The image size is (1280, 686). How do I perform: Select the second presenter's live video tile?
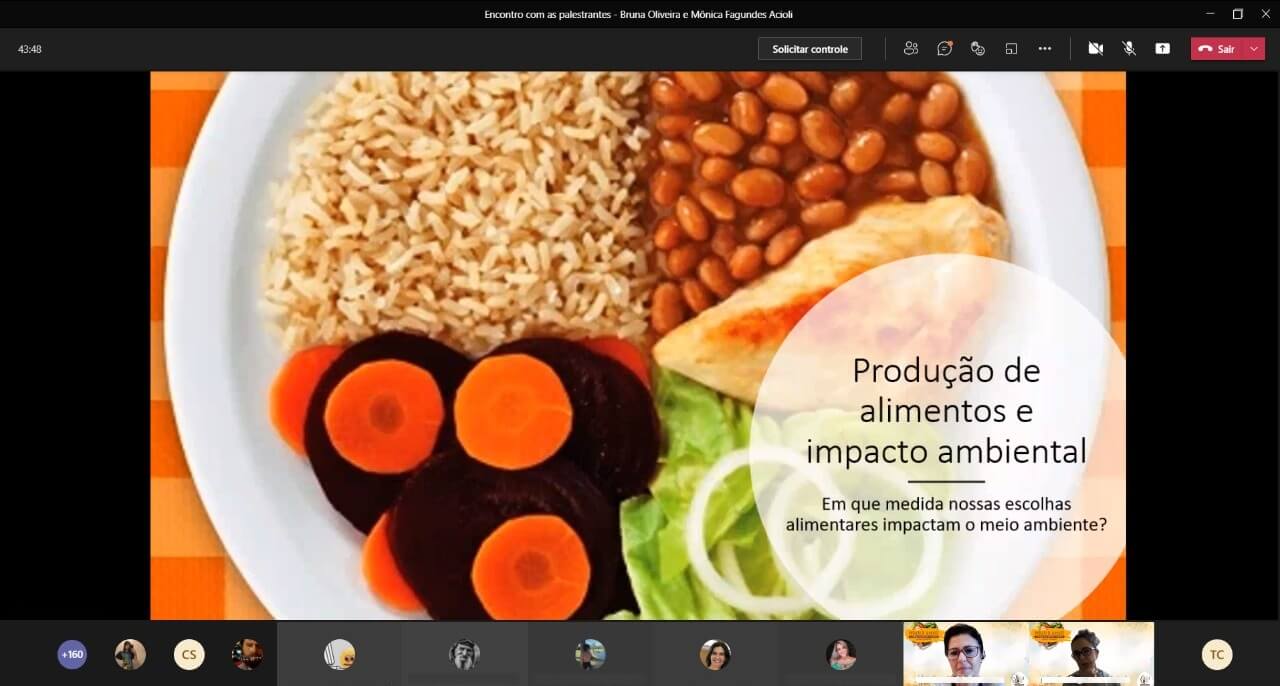[x=1091, y=654]
